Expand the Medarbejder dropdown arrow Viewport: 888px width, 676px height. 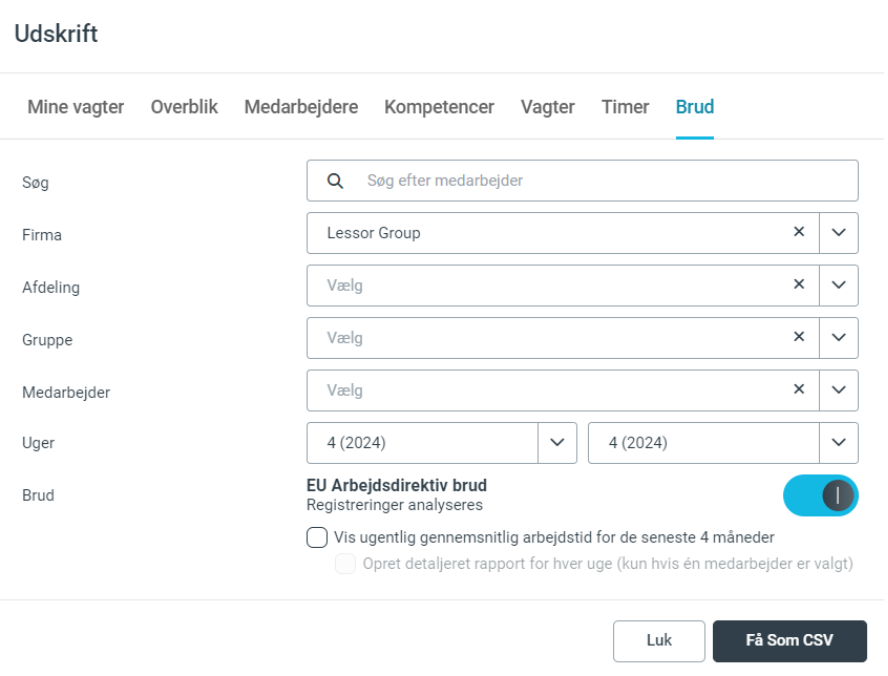point(839,390)
